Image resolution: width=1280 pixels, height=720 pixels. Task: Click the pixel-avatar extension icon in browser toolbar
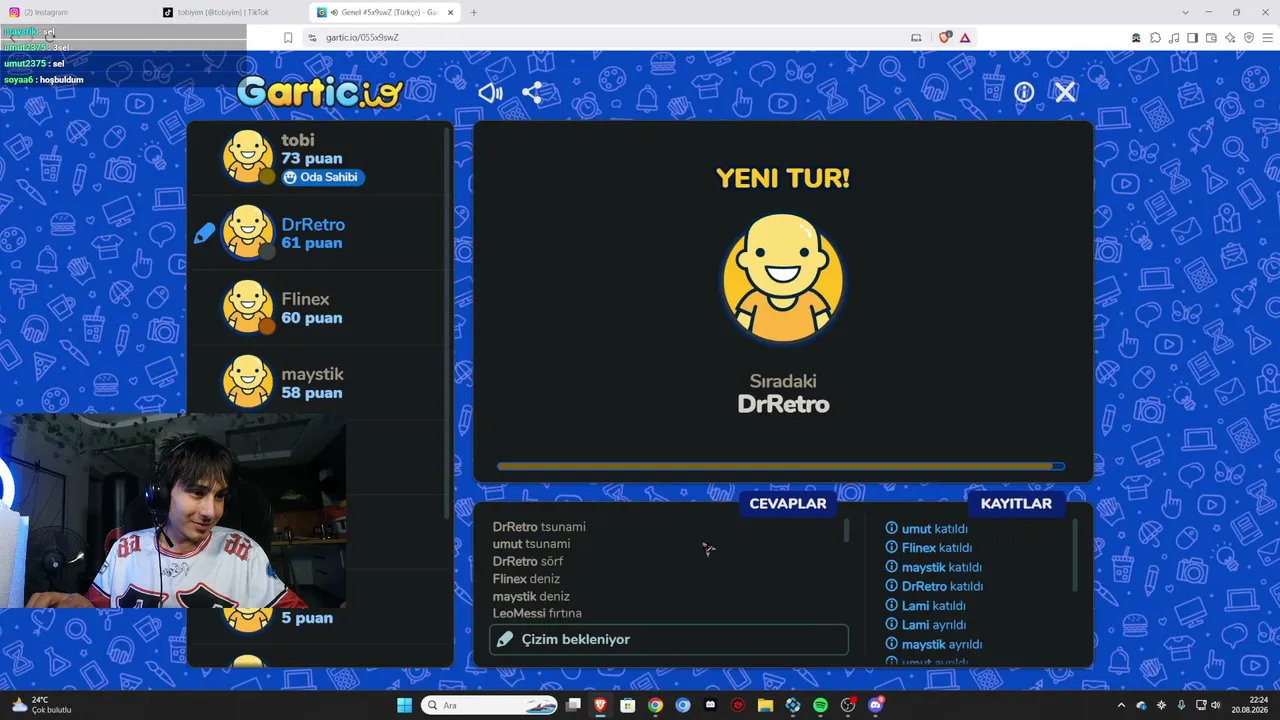pyautogui.click(x=1136, y=37)
